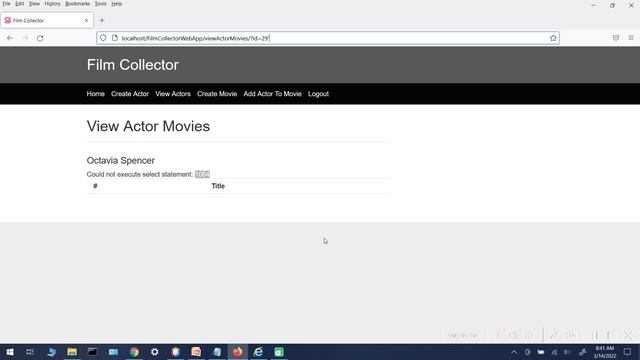The width and height of the screenshot is (640, 360).
Task: Open the green app taskbar icon
Action: coord(279,352)
